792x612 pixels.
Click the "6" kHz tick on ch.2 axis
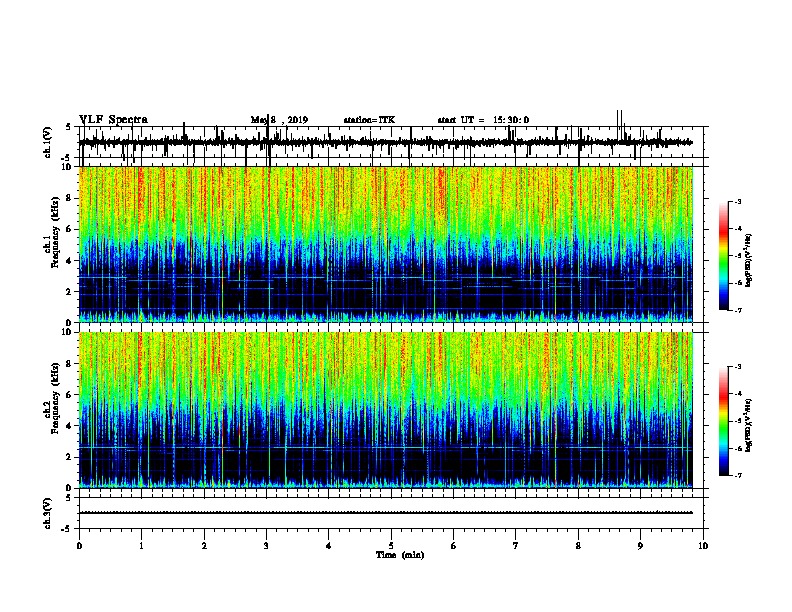point(70,395)
